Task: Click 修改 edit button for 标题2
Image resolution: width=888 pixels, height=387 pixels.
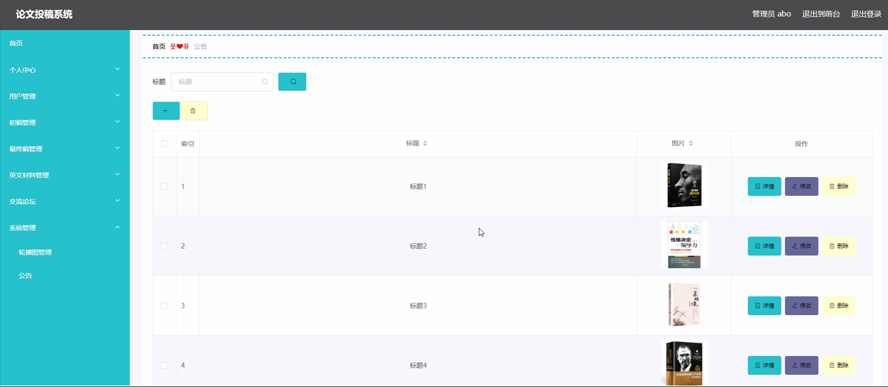Action: 801,246
